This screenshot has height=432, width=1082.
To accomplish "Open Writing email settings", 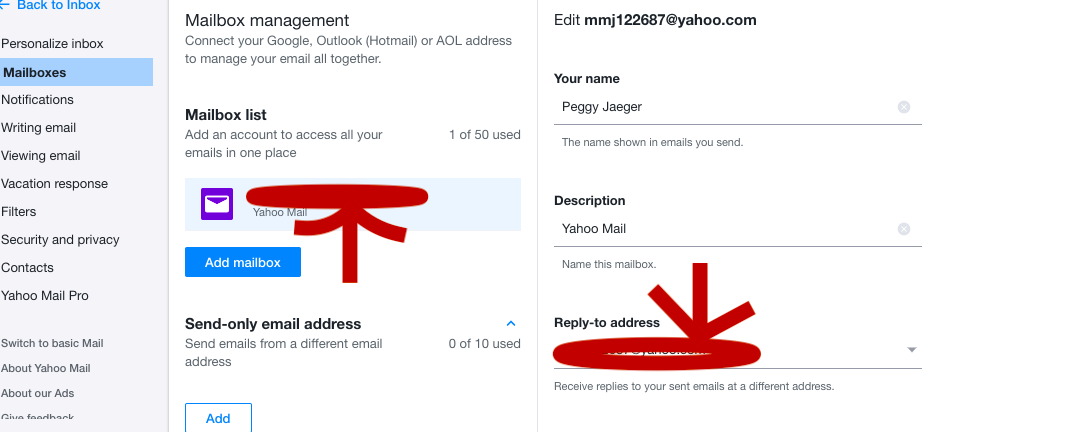I will pos(39,128).
